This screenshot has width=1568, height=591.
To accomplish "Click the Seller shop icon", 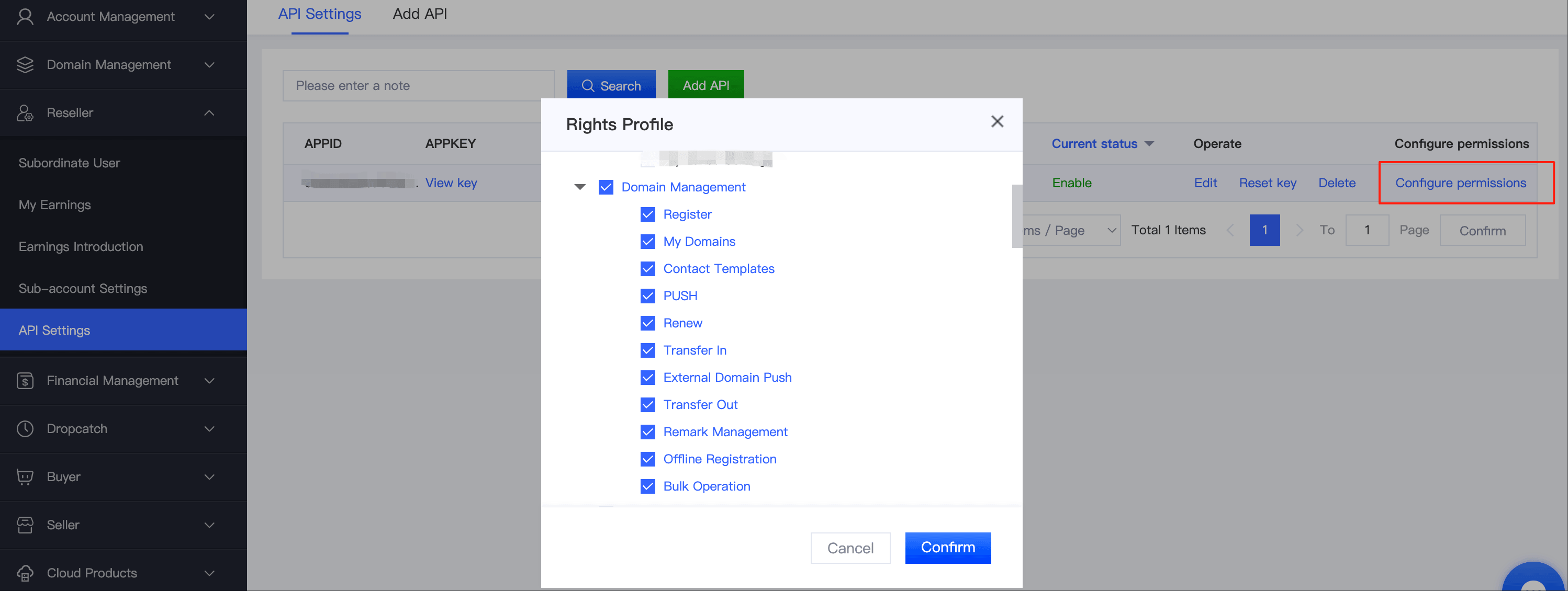I will (25, 525).
